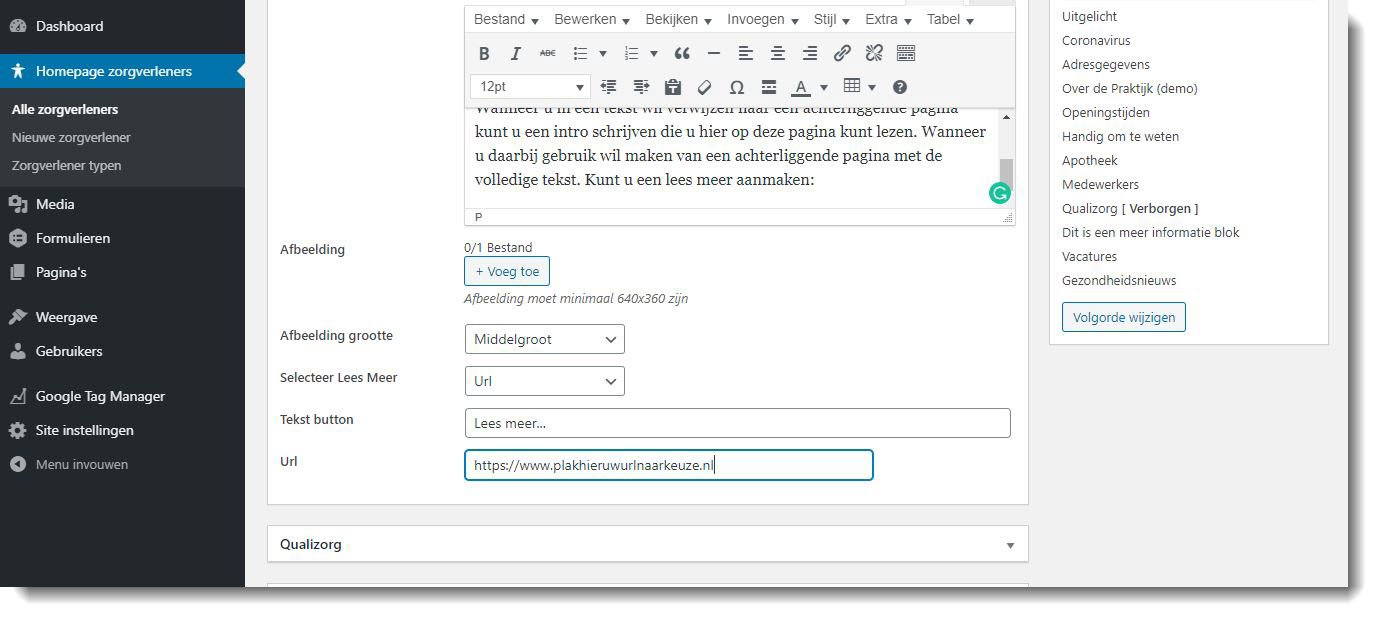This screenshot has height=617, width=1378.
Task: Click the + Voeg toe button
Action: 507,271
